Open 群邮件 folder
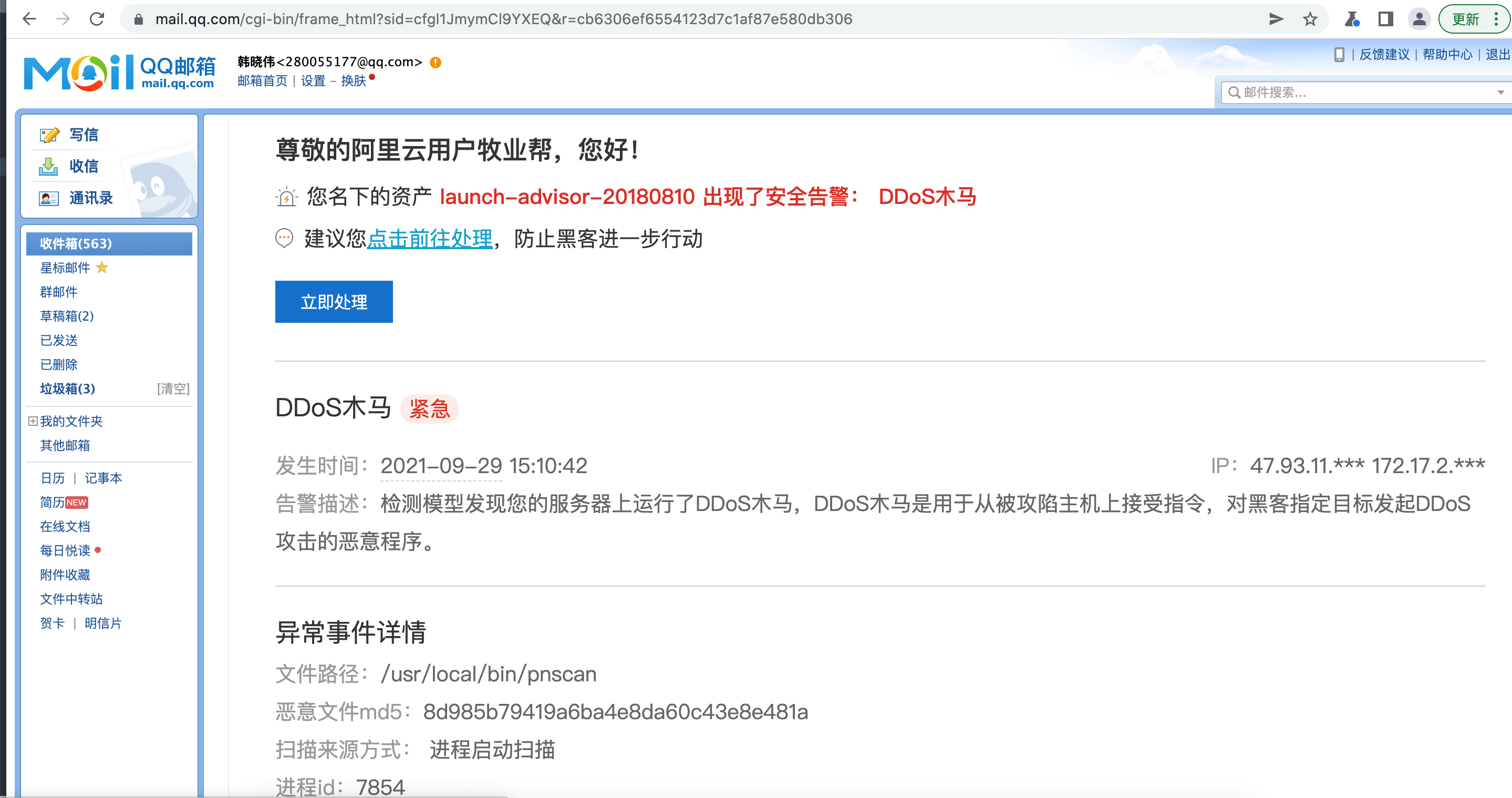This screenshot has width=1512, height=798. click(x=59, y=292)
